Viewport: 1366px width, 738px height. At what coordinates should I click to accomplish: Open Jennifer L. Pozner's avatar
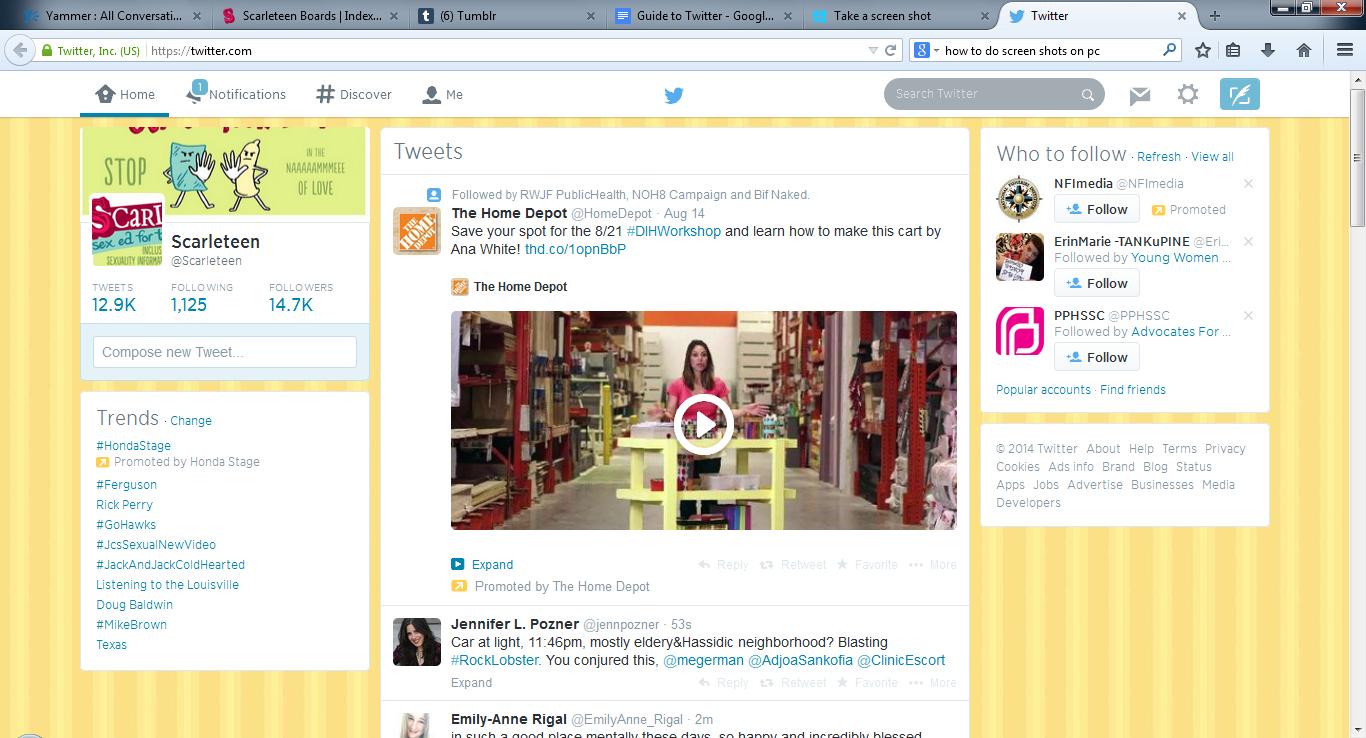[x=416, y=642]
